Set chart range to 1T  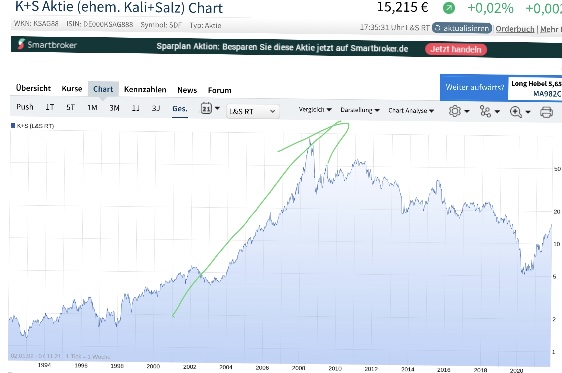click(50, 107)
